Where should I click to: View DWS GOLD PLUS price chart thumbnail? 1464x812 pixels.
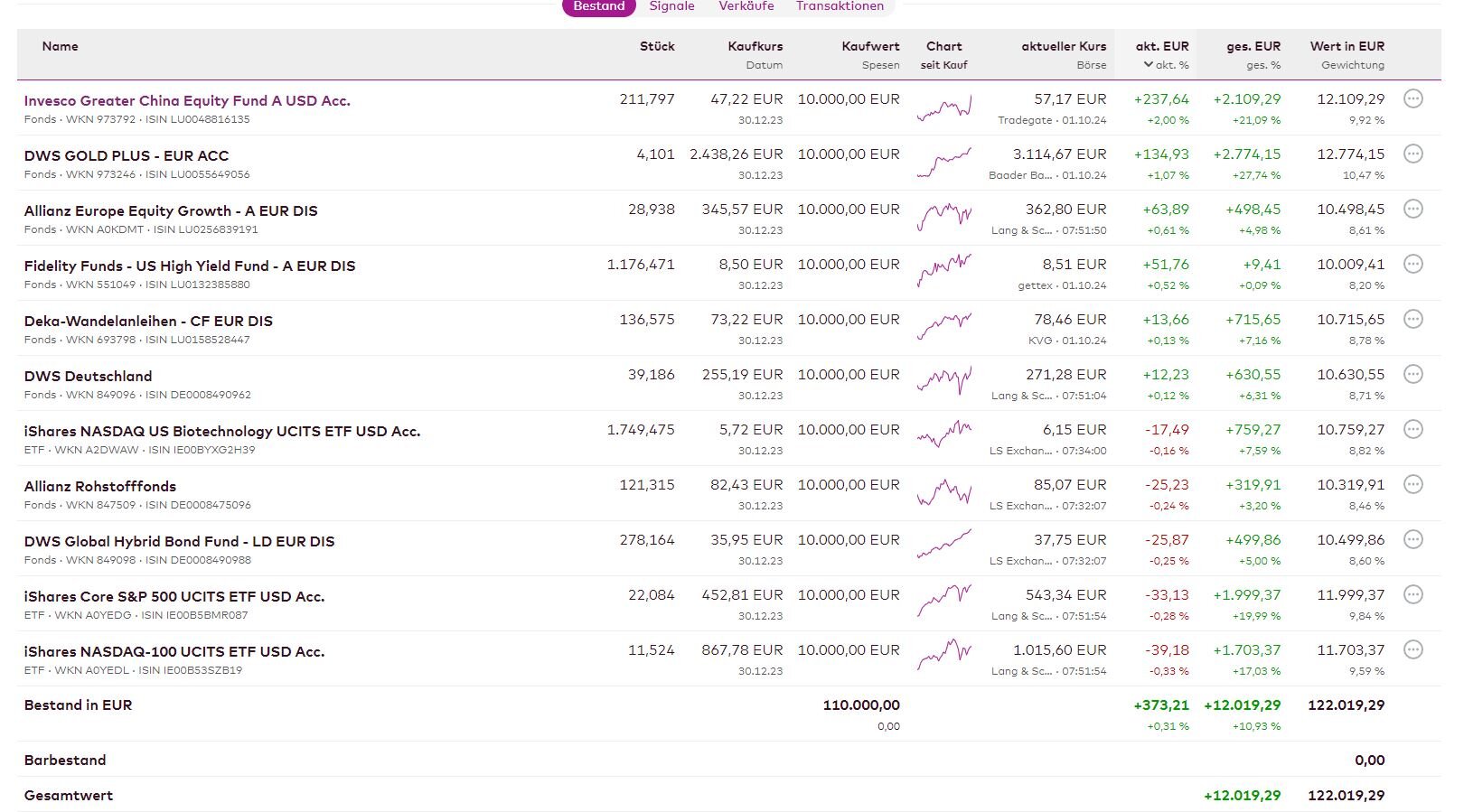coord(944,163)
